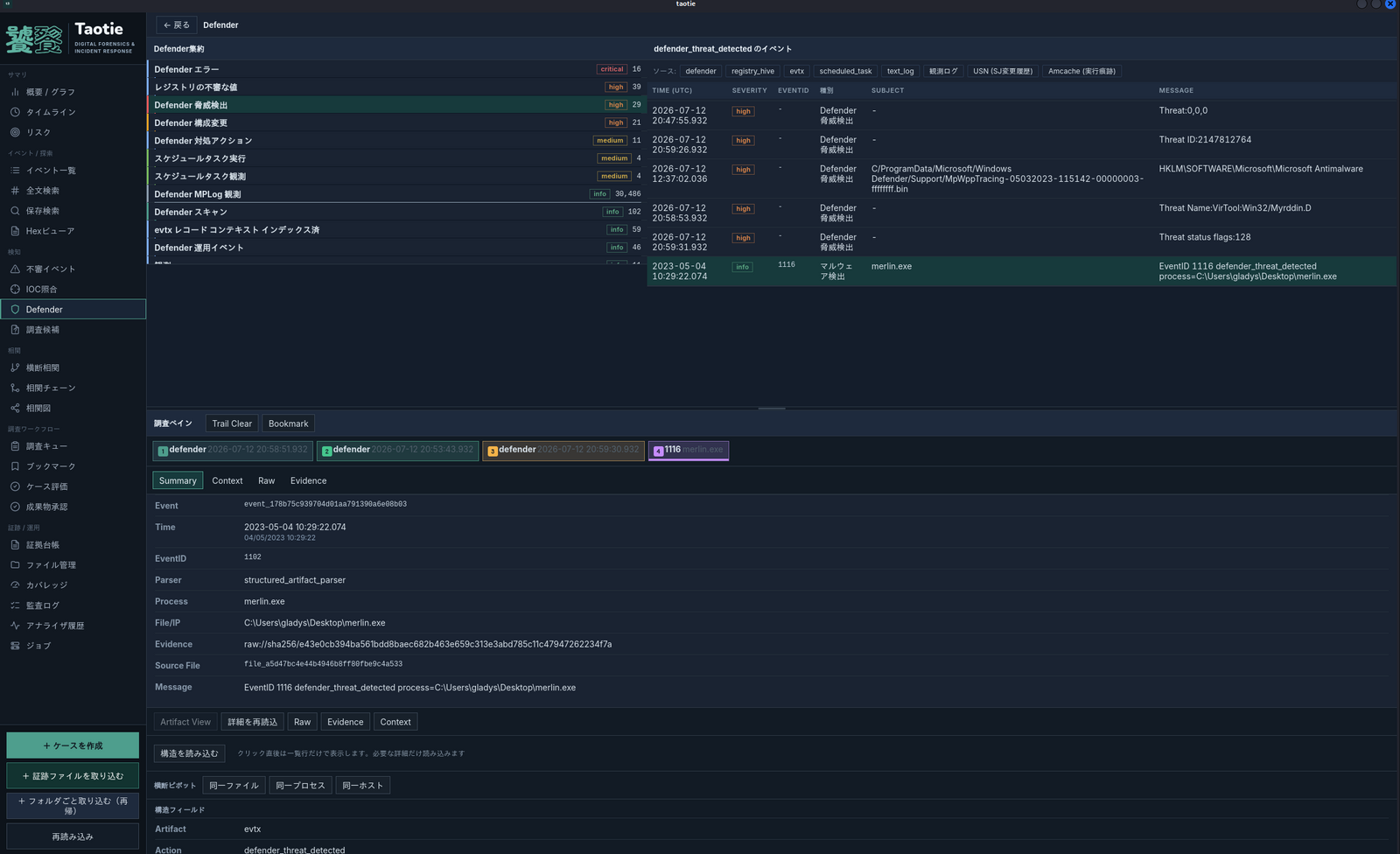
Task: Click the Defender shield icon in sidebar
Action: (15, 309)
